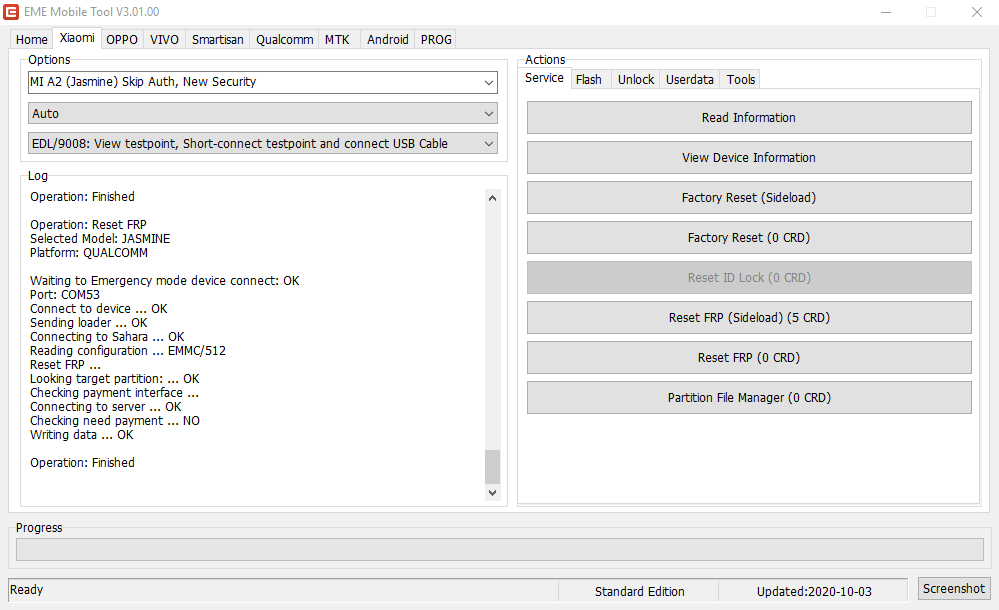Expand the EDL/9008 connection mode dropdown
The height and width of the screenshot is (610, 999).
click(x=262, y=143)
